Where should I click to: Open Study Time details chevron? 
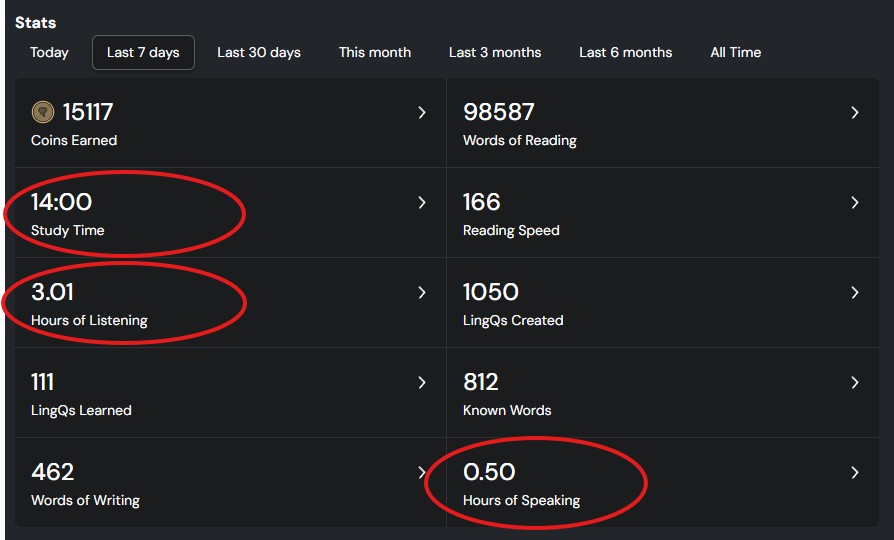(422, 203)
